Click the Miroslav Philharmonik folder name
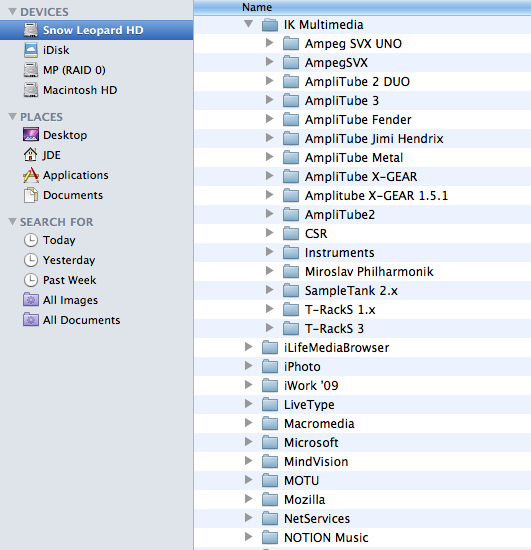 [369, 271]
